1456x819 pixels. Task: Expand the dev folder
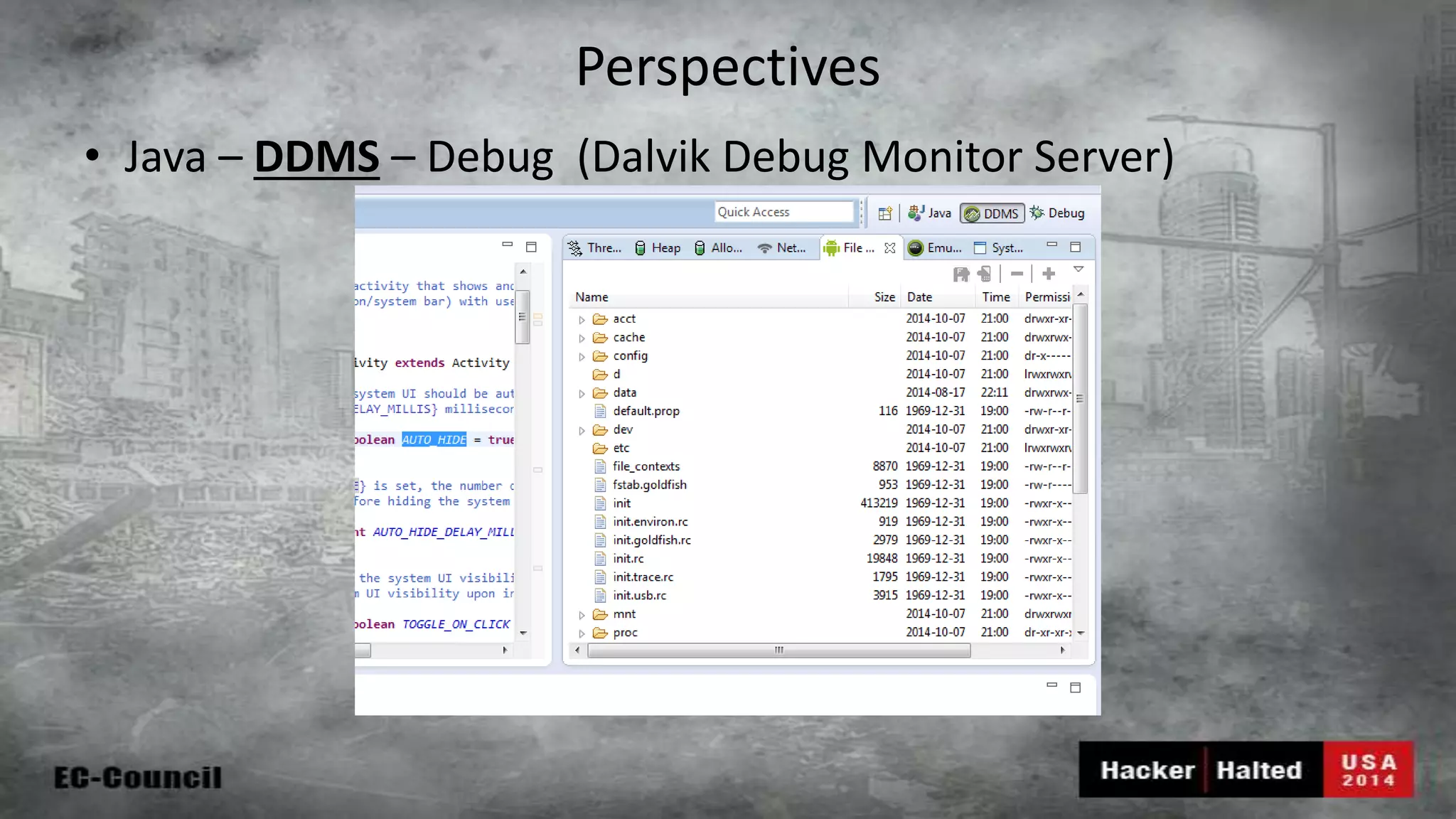pos(582,431)
